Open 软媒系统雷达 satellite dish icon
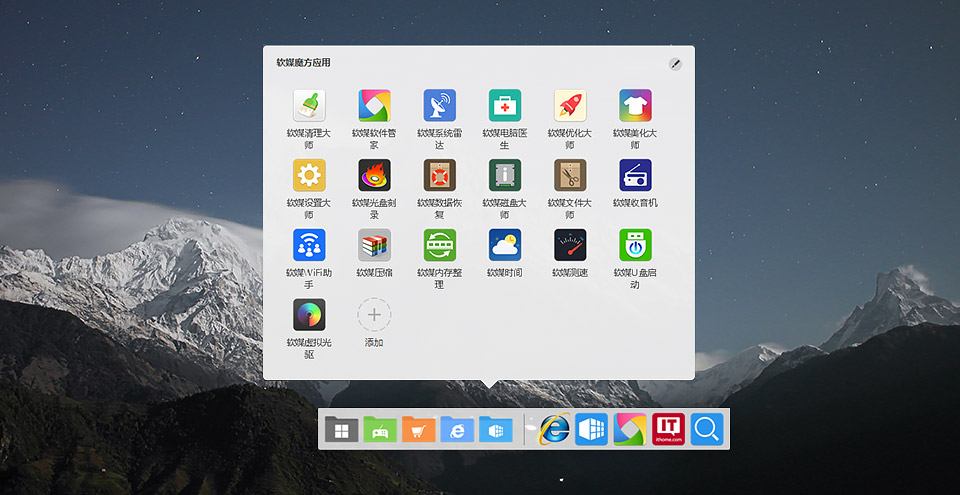 pyautogui.click(x=440, y=105)
